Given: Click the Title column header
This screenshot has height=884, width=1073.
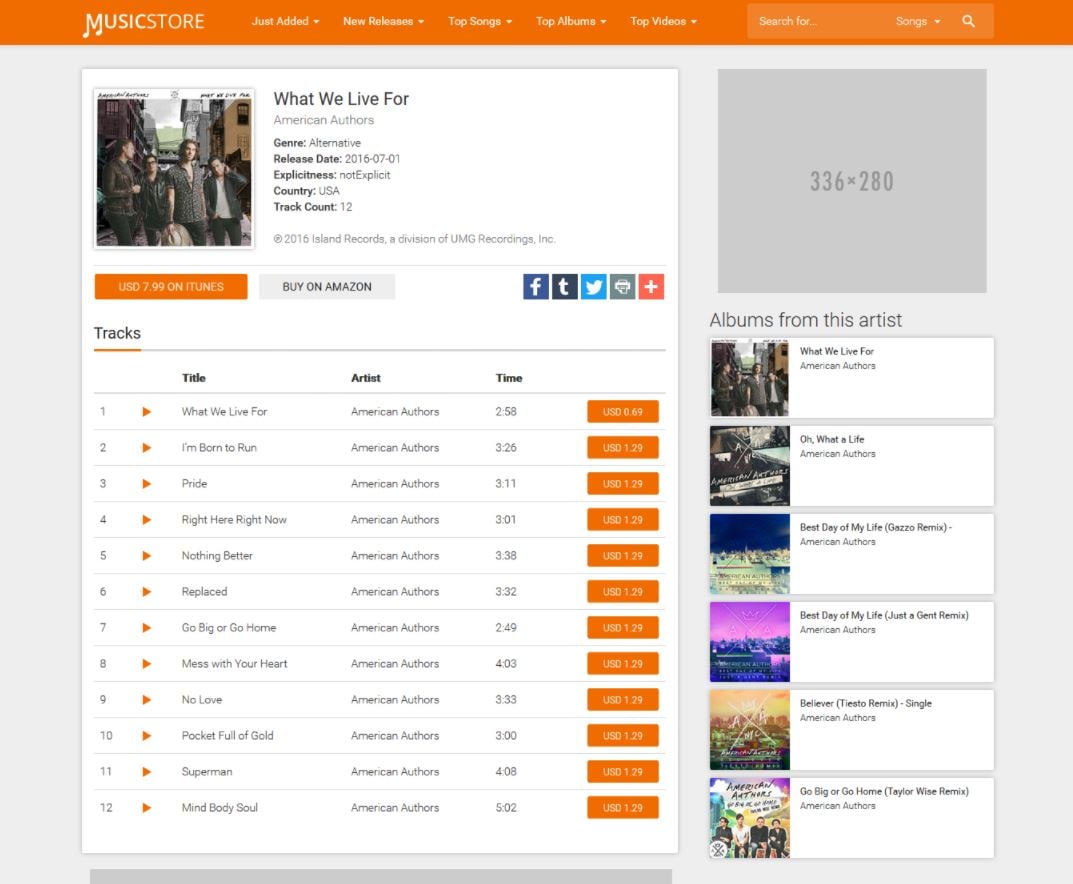Looking at the screenshot, I should coord(194,378).
